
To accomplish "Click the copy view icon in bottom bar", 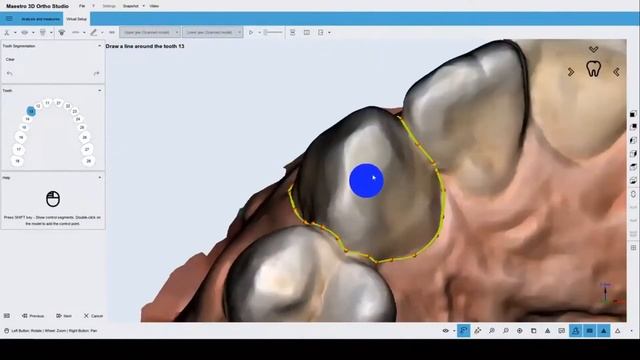I will 533,331.
